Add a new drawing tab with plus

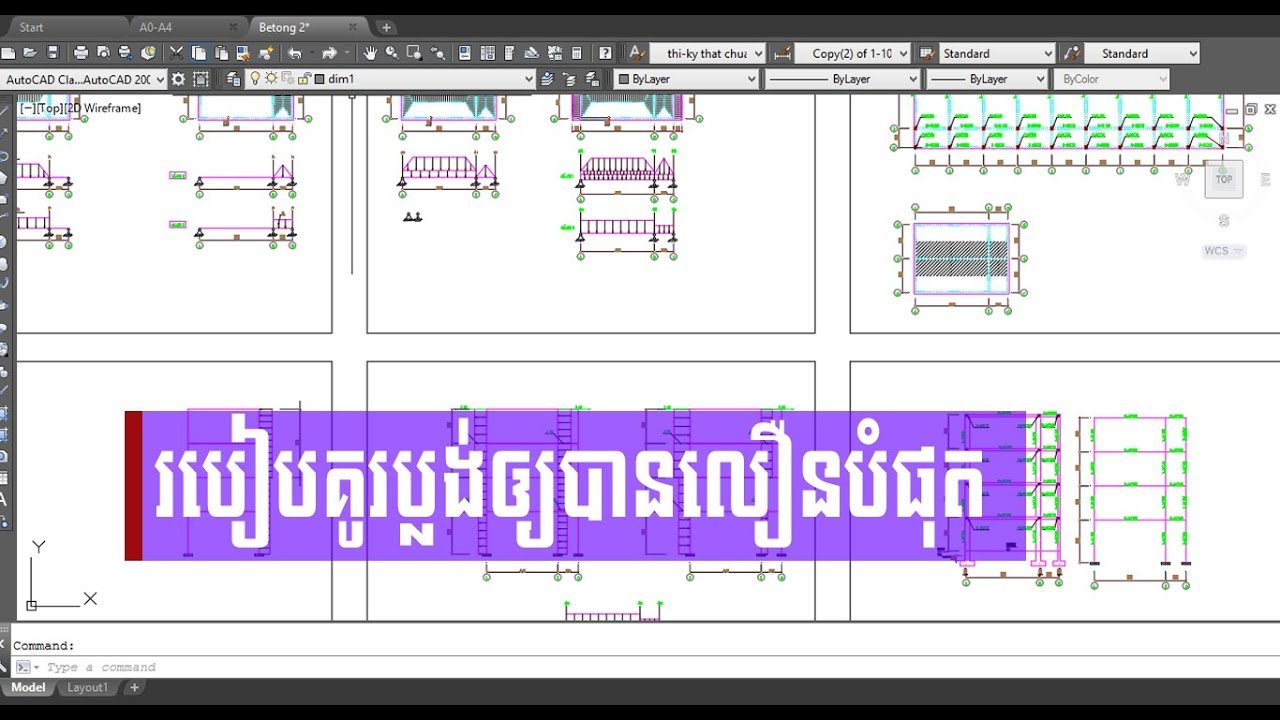[386, 28]
